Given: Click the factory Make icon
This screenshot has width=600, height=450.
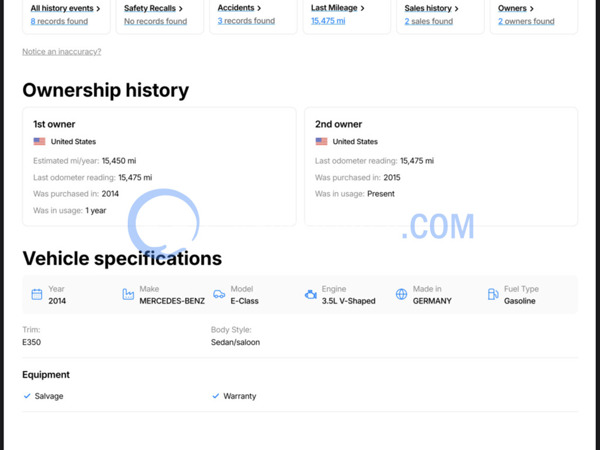Looking at the screenshot, I should [x=128, y=295].
